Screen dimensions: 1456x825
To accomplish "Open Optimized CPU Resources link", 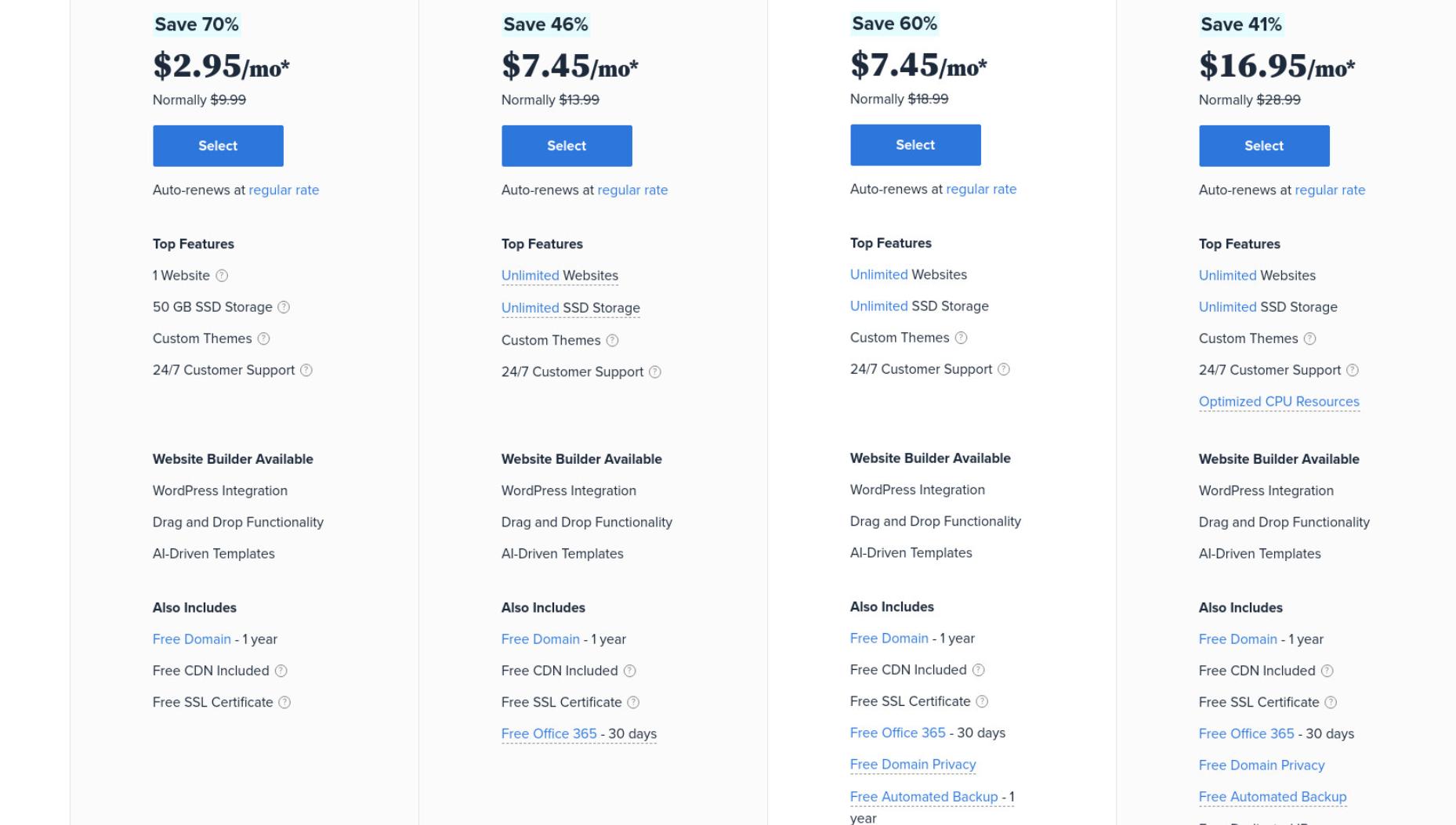I will click(x=1279, y=401).
